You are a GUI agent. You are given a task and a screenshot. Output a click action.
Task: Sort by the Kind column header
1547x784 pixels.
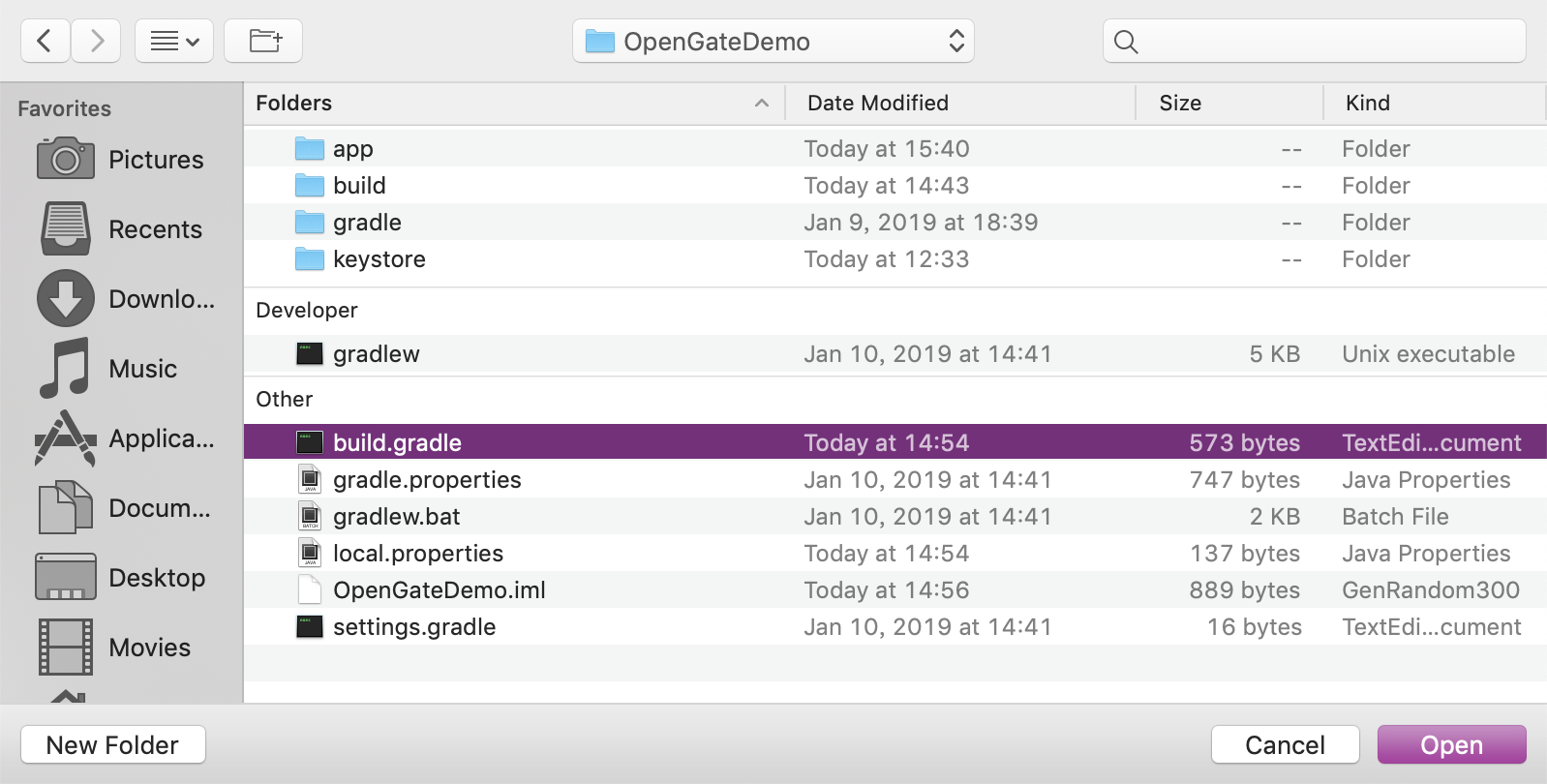pos(1433,104)
